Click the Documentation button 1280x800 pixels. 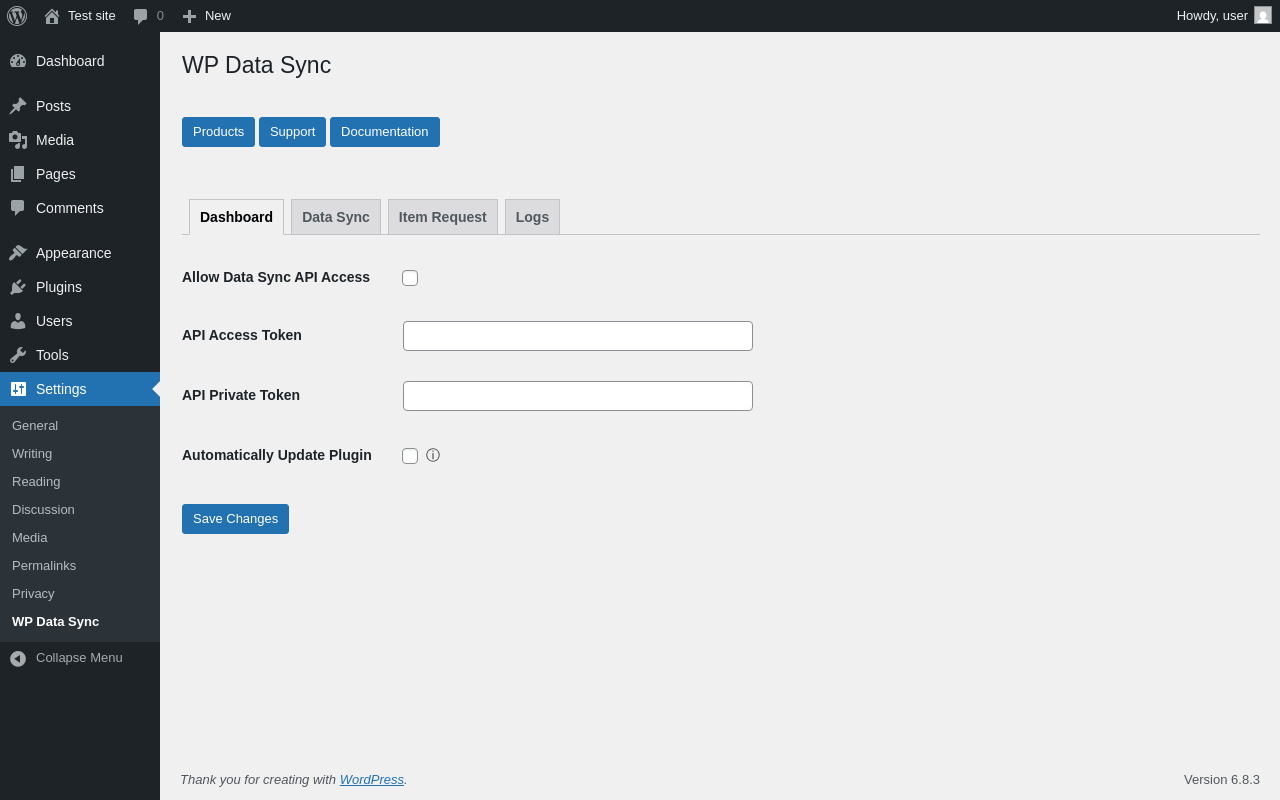pos(384,132)
